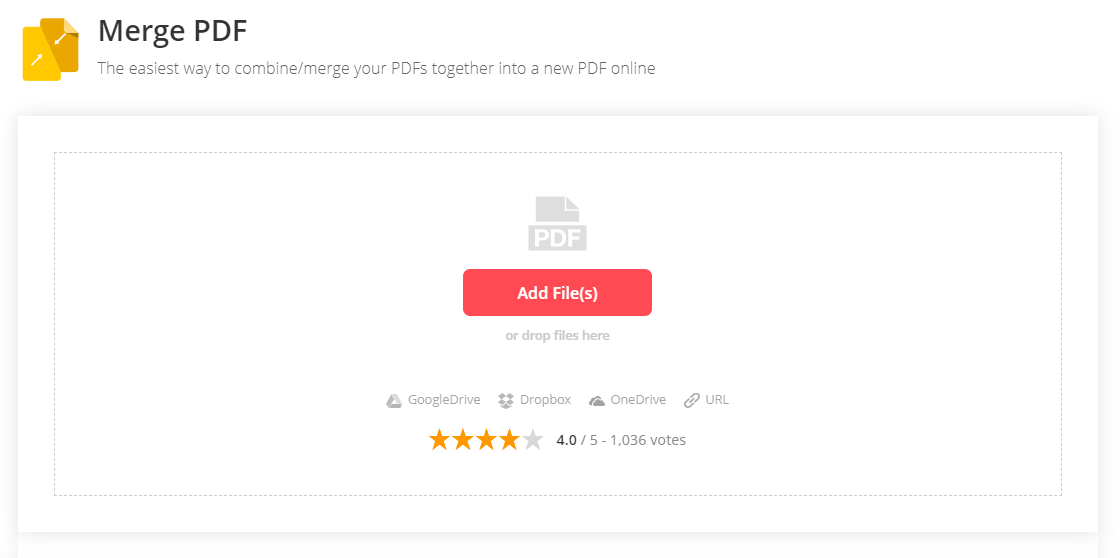Click the Dropbox box icon
The image size is (1120, 558).
pos(506,401)
